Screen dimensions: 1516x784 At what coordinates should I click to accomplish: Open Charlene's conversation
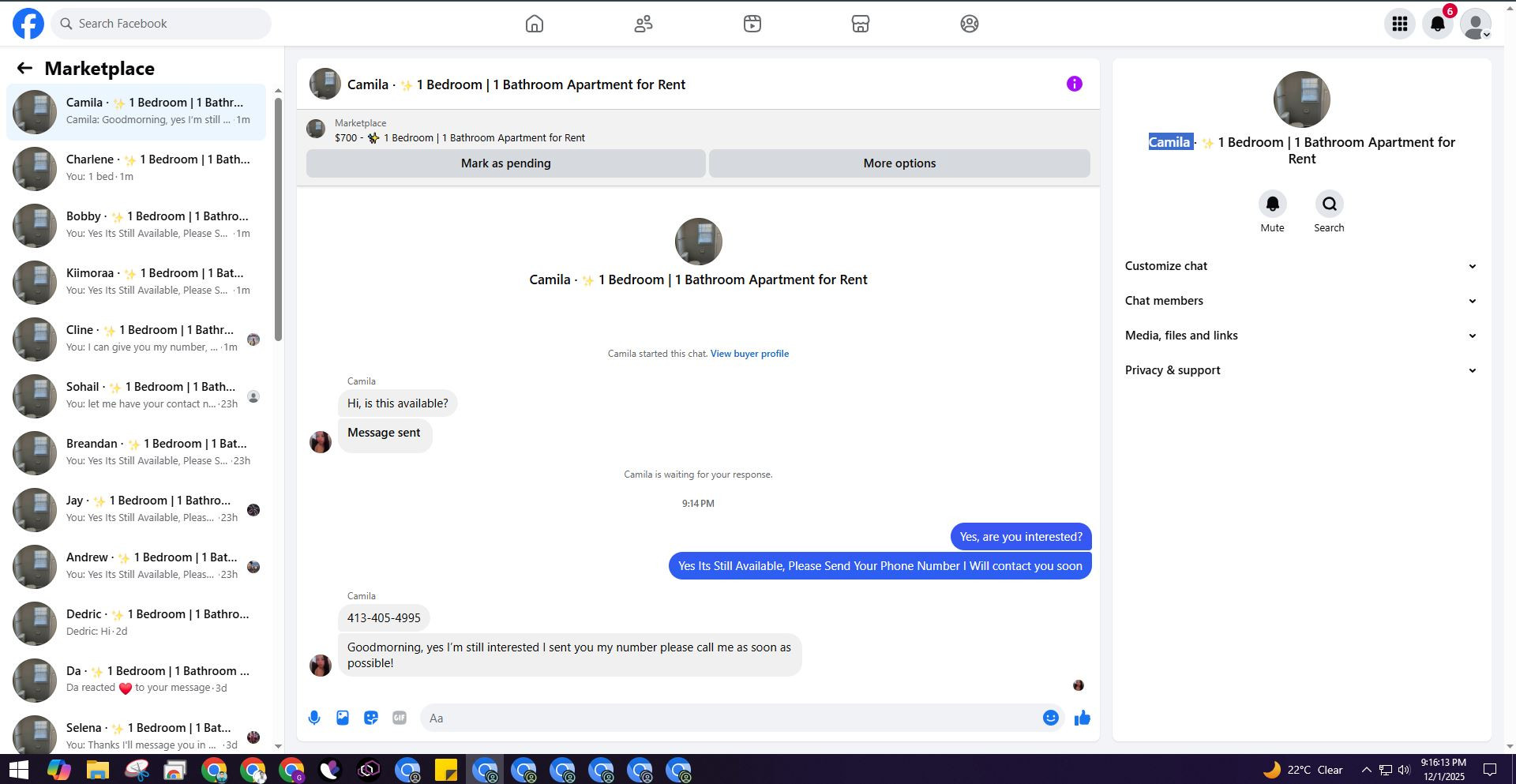tap(136, 168)
